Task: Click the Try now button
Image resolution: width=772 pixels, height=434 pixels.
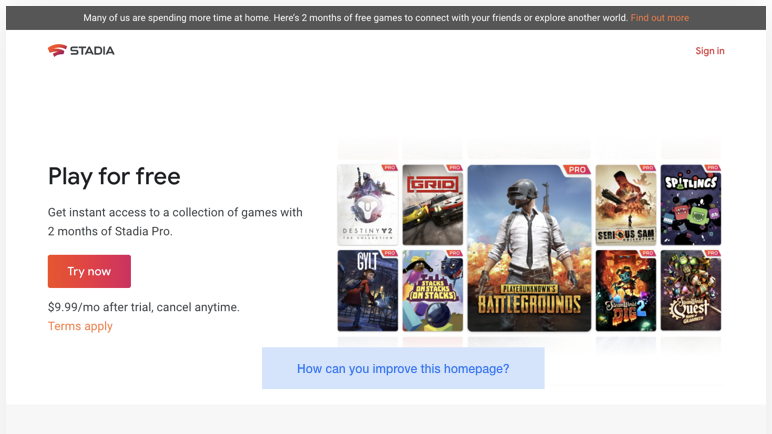Action: (x=89, y=271)
